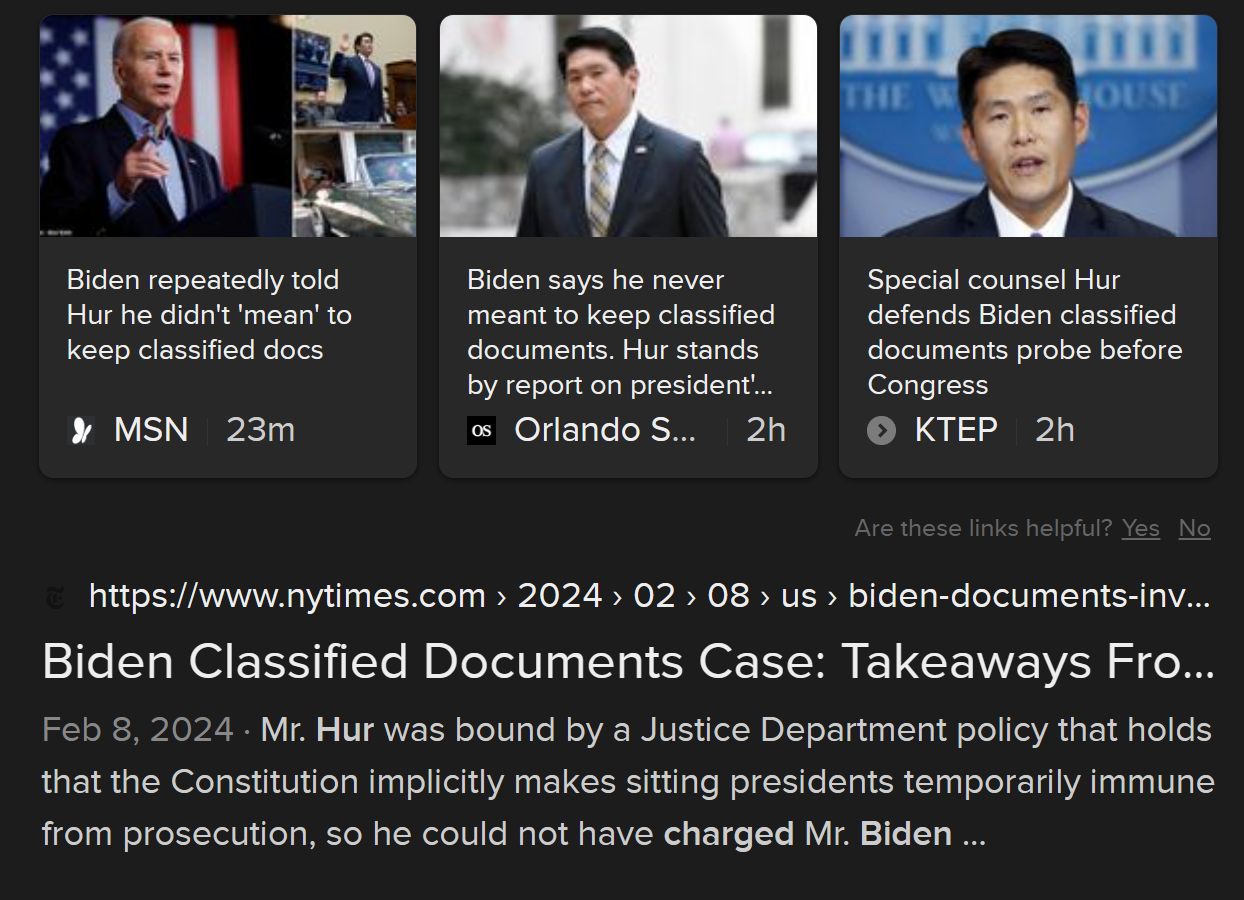Click the Orlando S... source name

[x=605, y=430]
